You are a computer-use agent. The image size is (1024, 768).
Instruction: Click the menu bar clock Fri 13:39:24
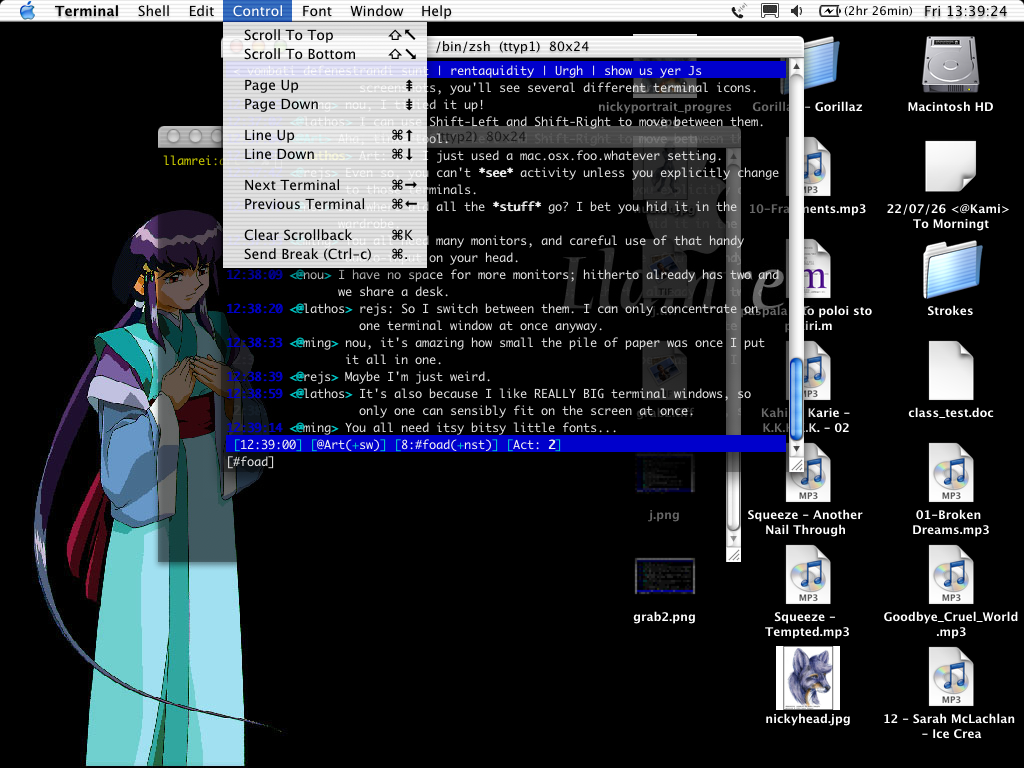point(965,11)
